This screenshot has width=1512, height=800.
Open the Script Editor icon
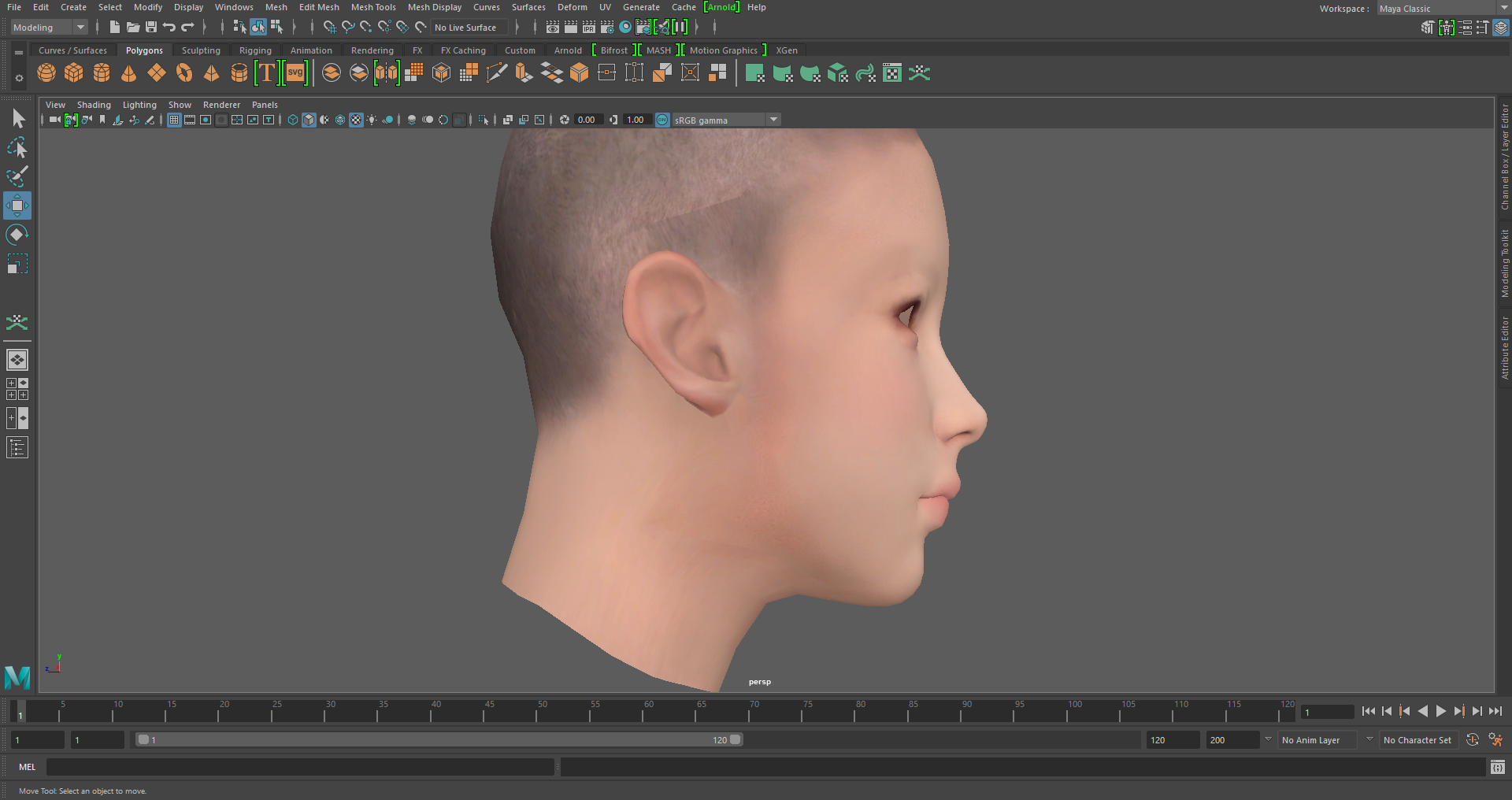point(1497,767)
